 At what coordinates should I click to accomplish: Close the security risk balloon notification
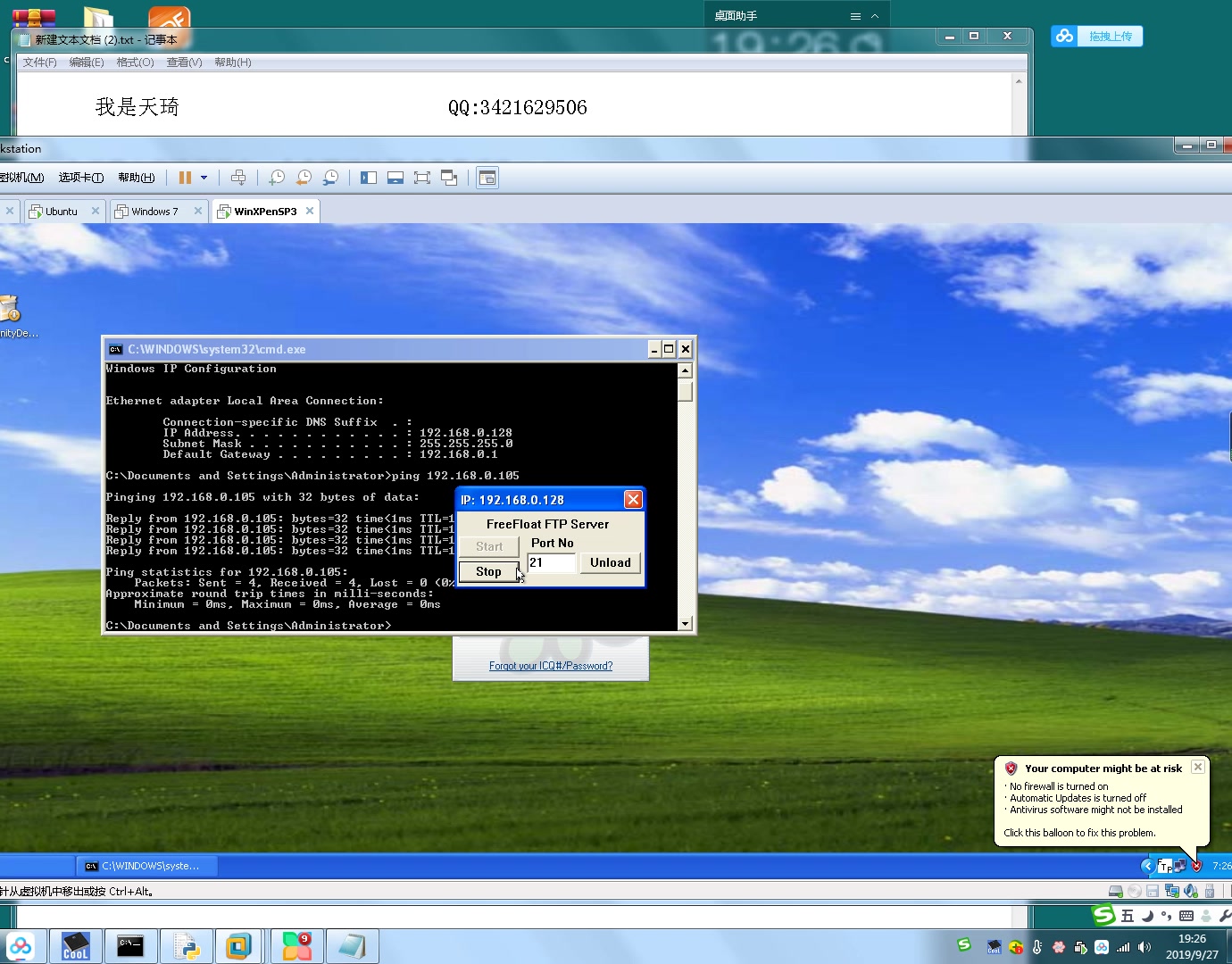(x=1198, y=767)
